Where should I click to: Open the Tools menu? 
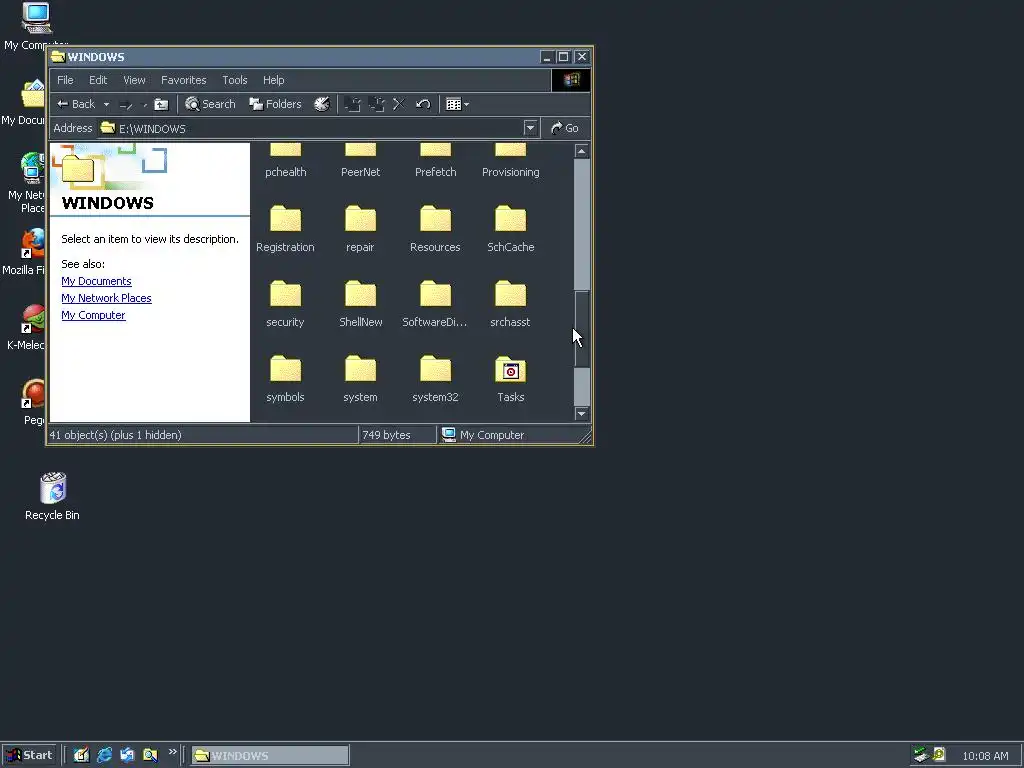[234, 80]
